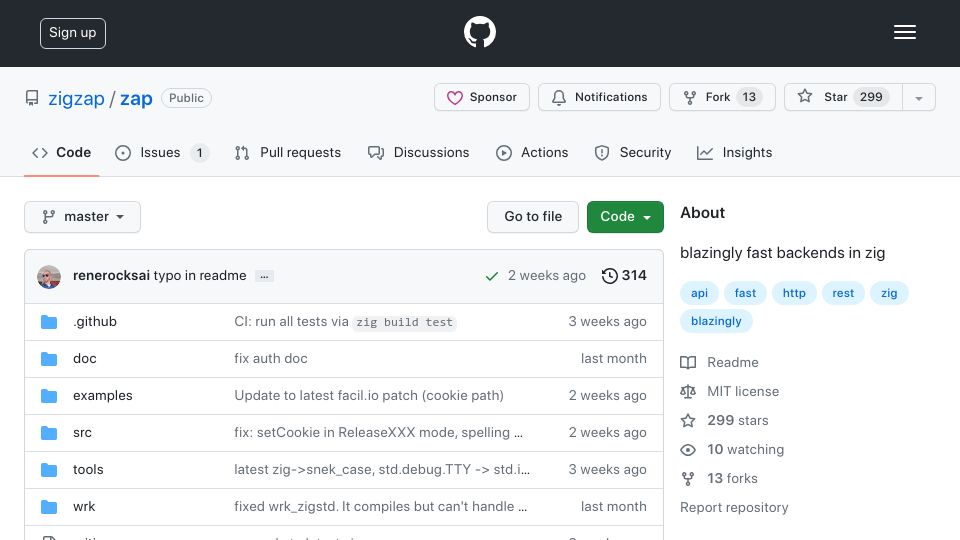The image size is (960, 540).
Task: Open the doc folder
Action: 84,358
